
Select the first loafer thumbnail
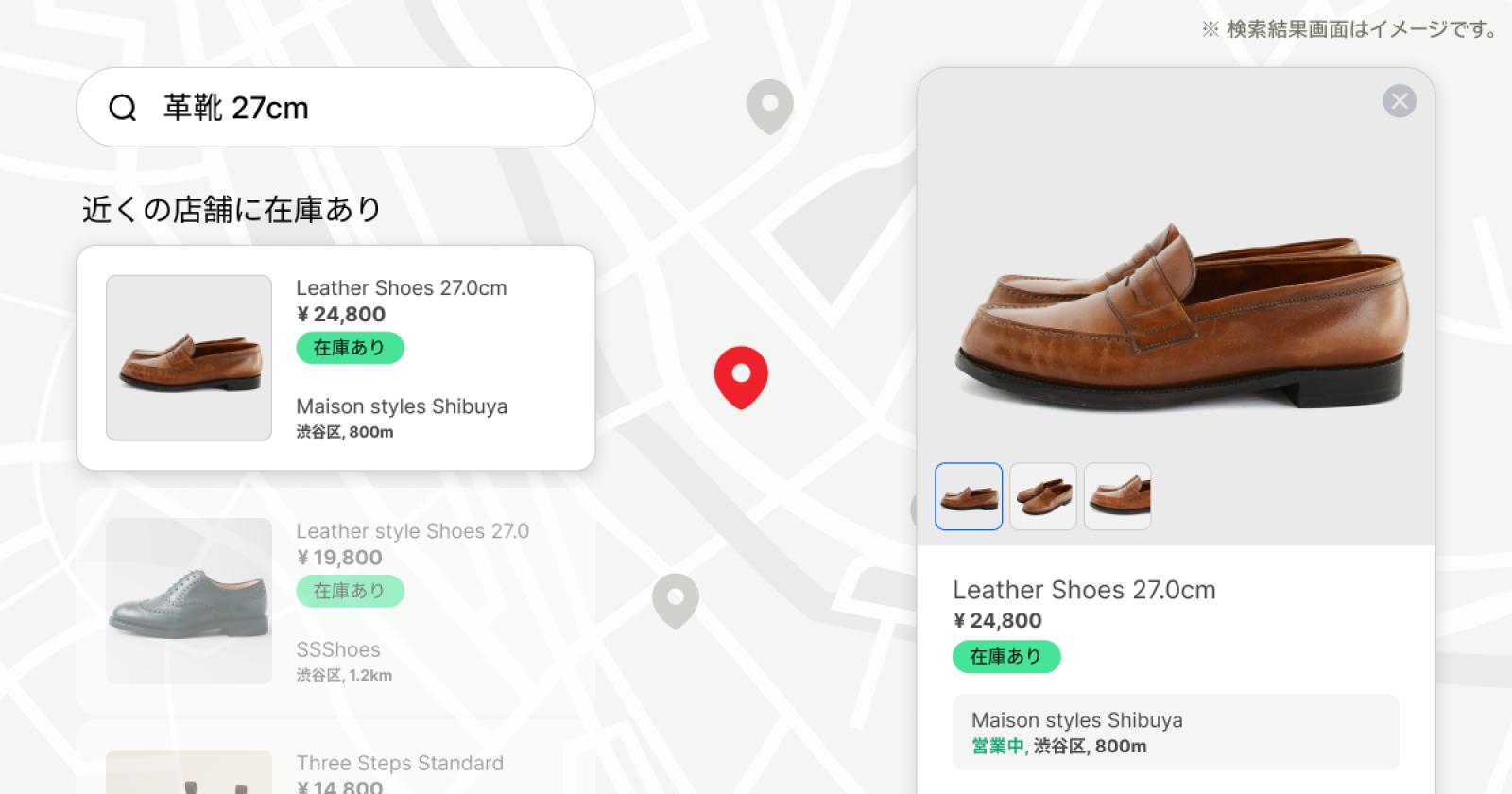(968, 496)
